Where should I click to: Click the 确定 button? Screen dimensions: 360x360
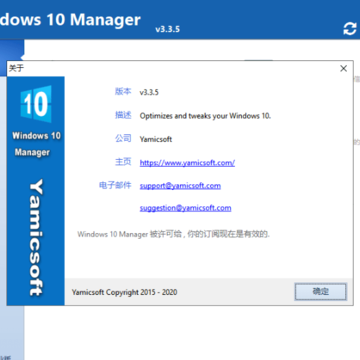321,292
